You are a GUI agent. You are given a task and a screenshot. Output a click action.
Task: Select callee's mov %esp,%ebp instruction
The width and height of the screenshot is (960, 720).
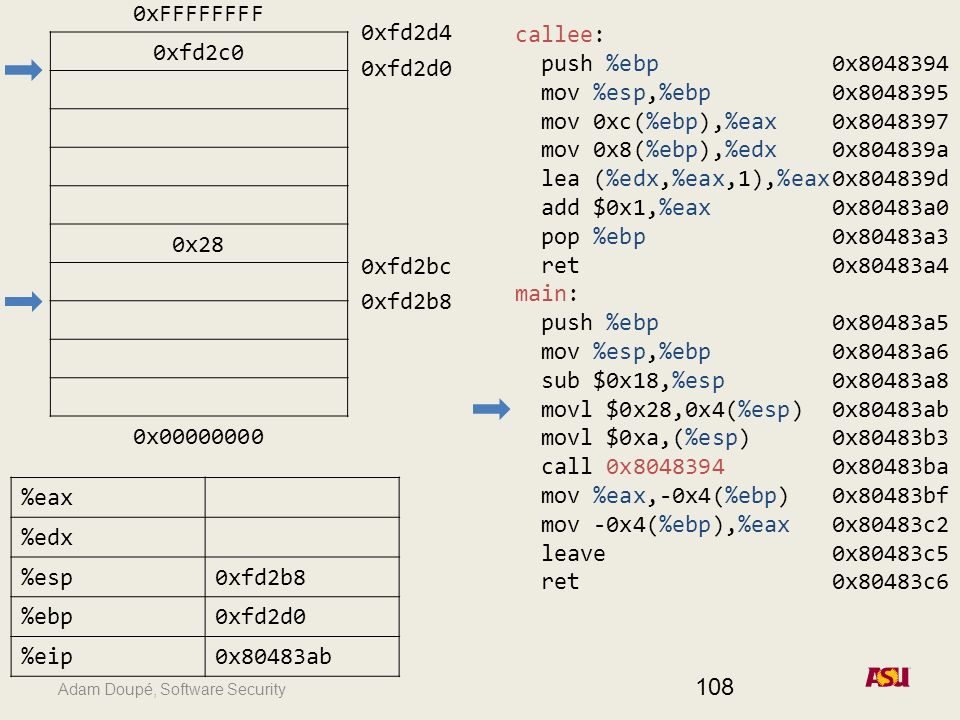[x=626, y=92]
